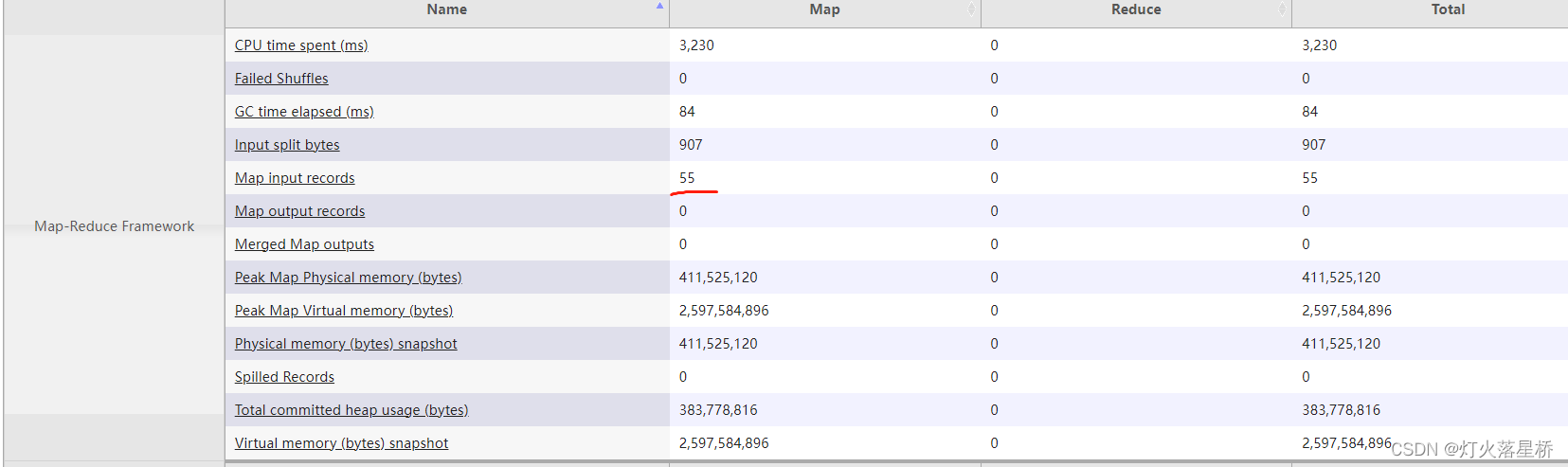Viewport: 1568px width, 467px height.
Task: Select Map value 2,597,584,896 for Peak Virtual memory
Action: tap(724, 311)
